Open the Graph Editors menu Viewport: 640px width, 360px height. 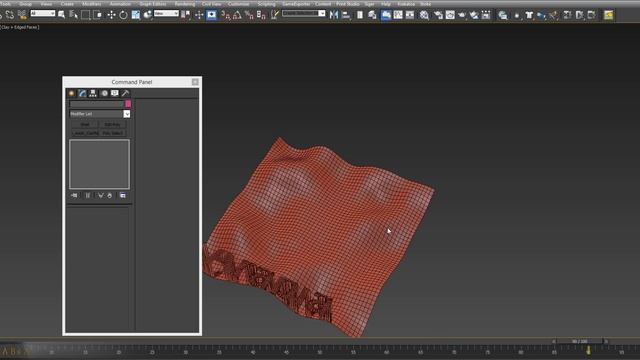[153, 4]
